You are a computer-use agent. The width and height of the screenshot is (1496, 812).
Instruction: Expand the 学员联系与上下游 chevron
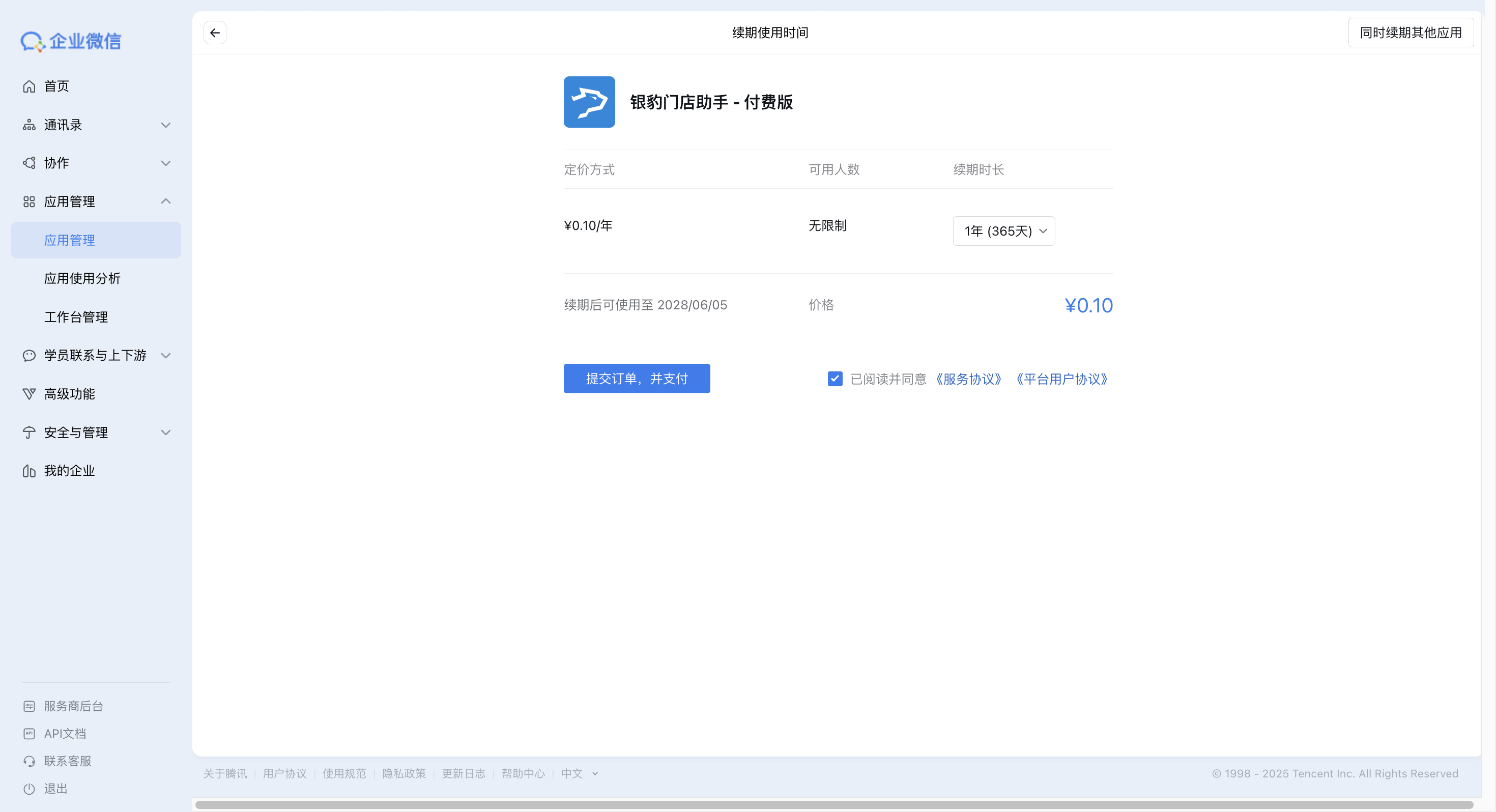(x=165, y=356)
